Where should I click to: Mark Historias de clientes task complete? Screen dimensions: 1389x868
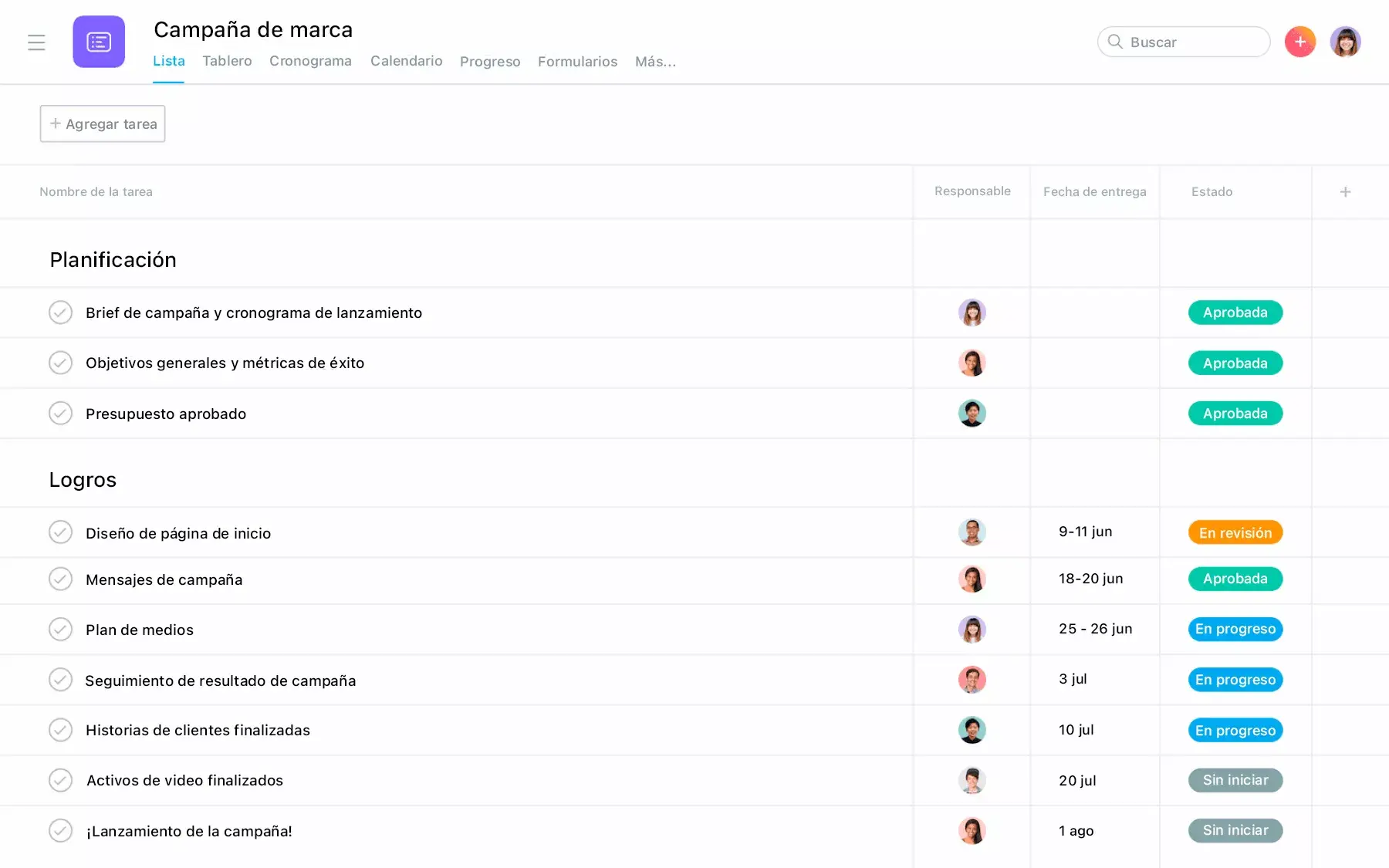coord(60,730)
